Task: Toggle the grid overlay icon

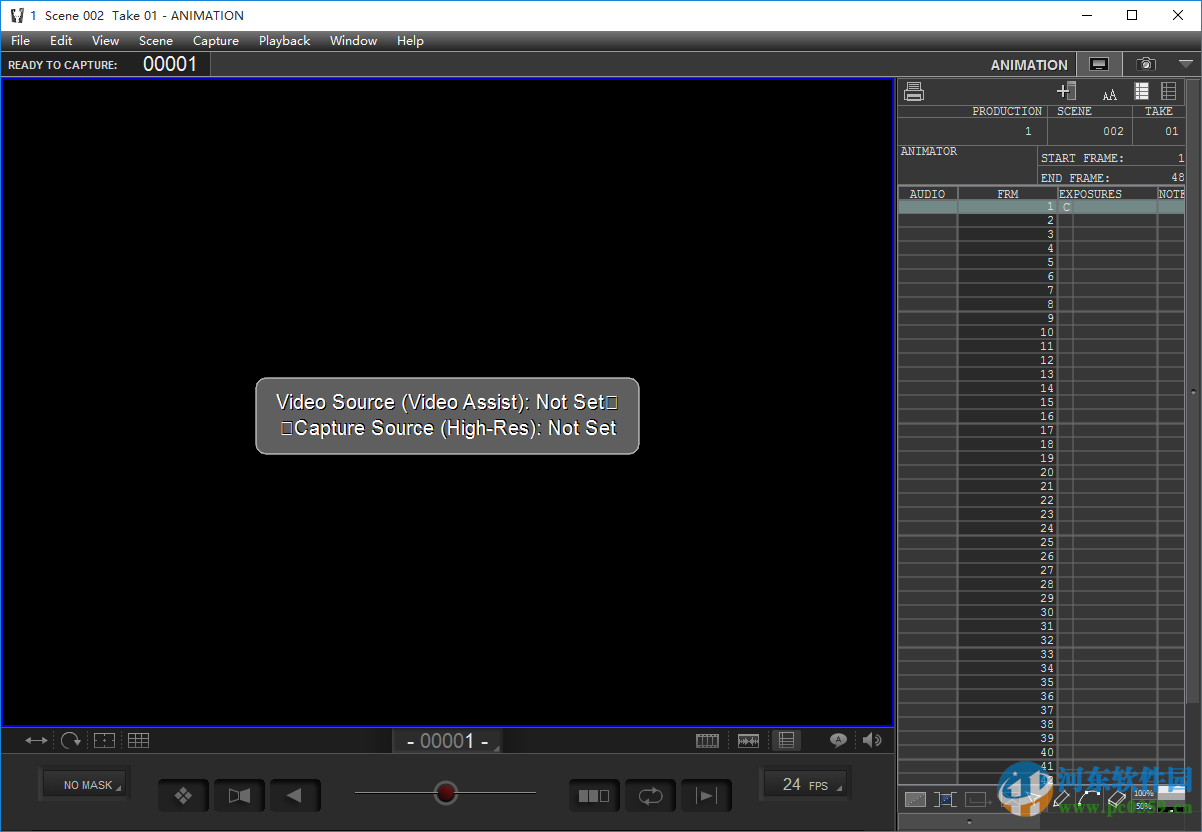Action: click(x=138, y=741)
